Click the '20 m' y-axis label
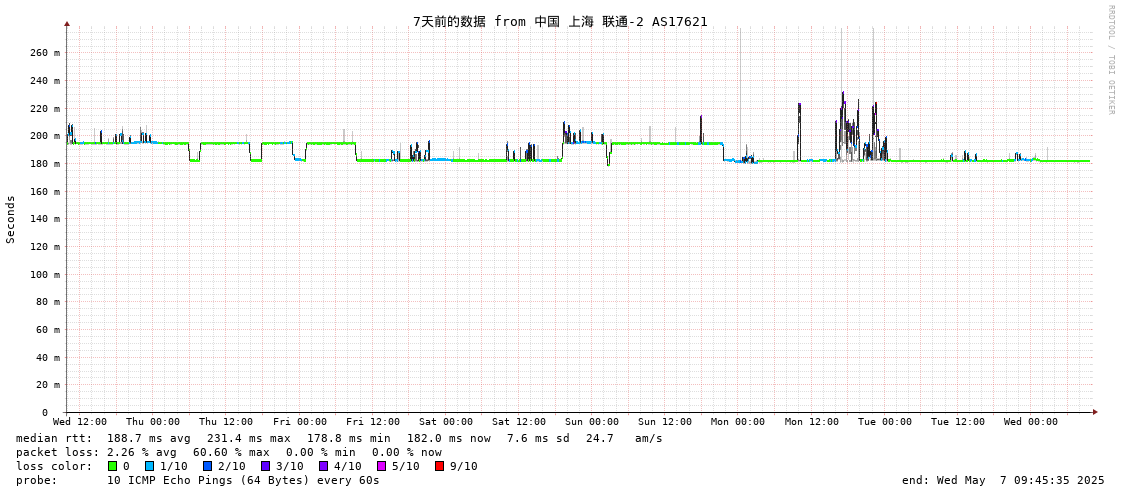 (x=48, y=385)
